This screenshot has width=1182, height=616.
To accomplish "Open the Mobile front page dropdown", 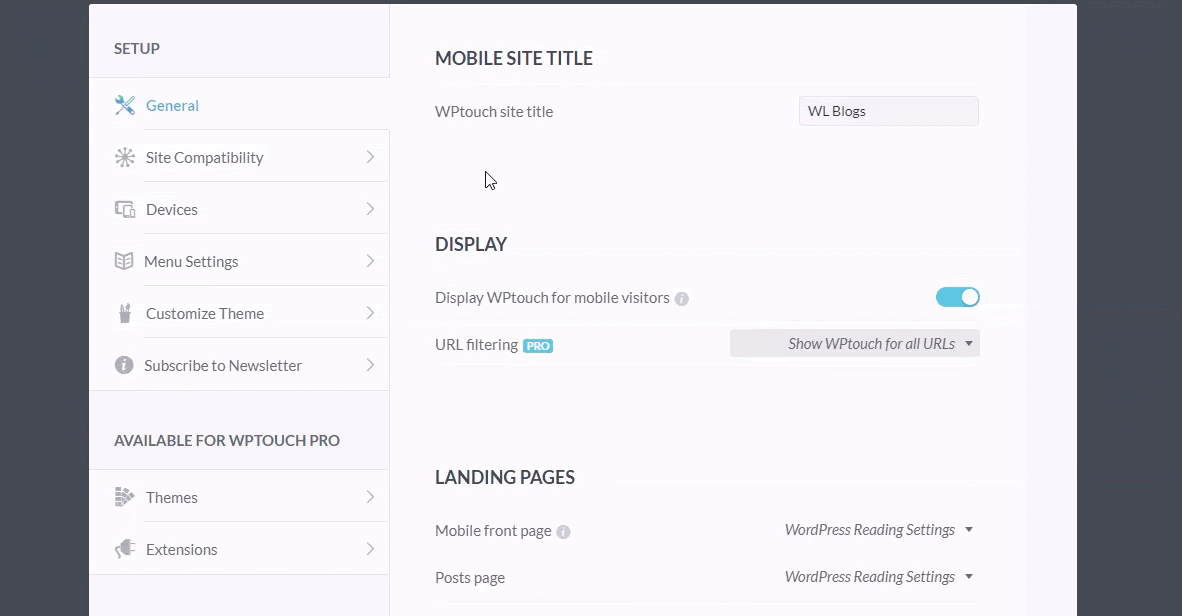I will click(x=879, y=530).
